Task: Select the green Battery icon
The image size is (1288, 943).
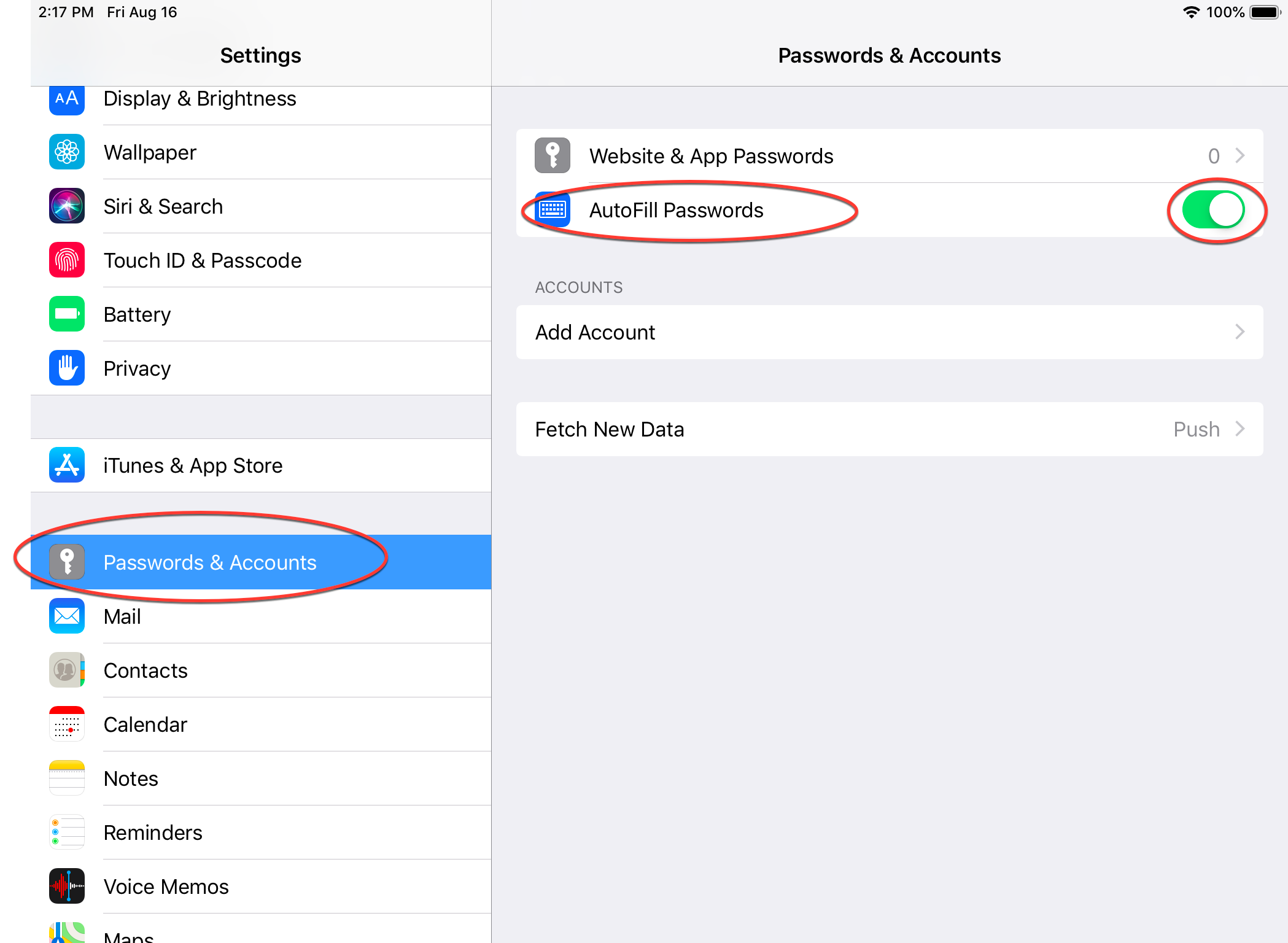Action: point(67,314)
